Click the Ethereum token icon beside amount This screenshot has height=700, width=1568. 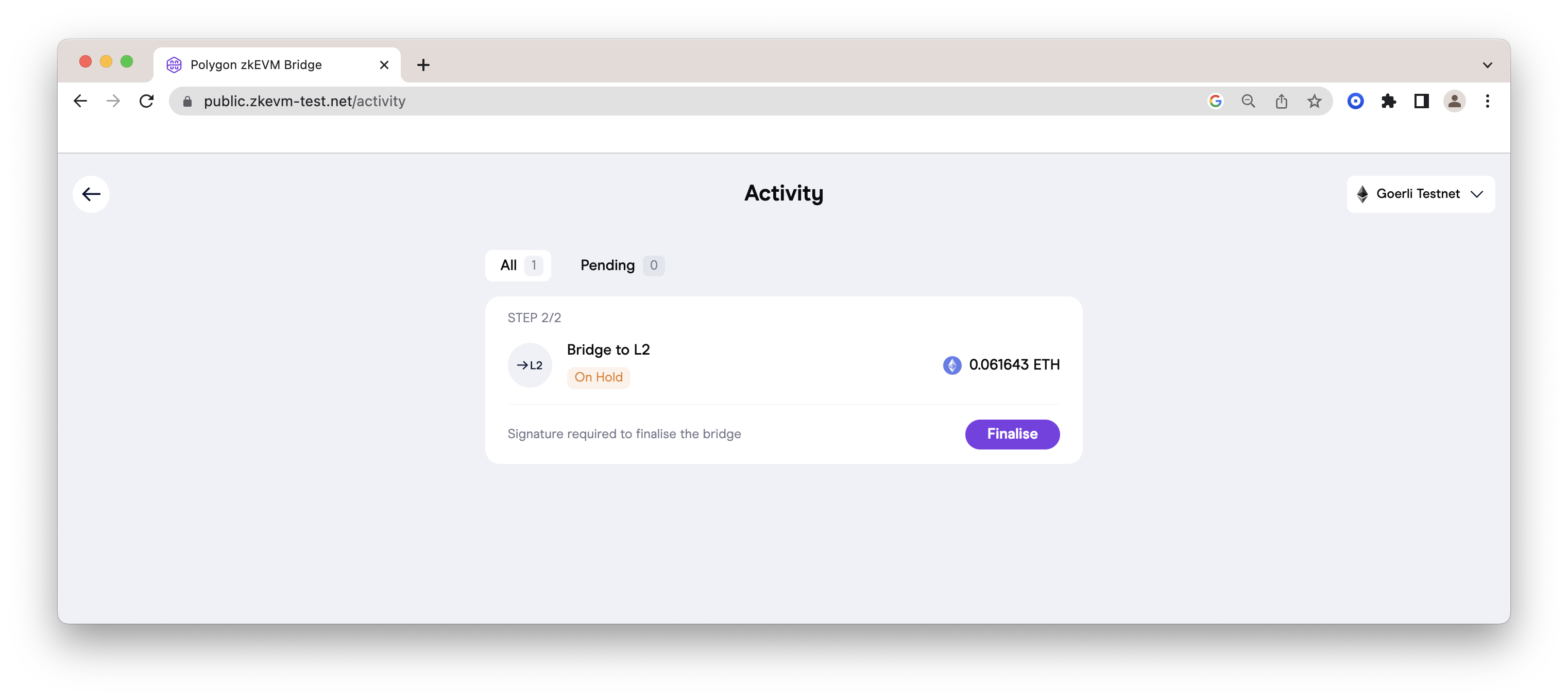tap(952, 365)
